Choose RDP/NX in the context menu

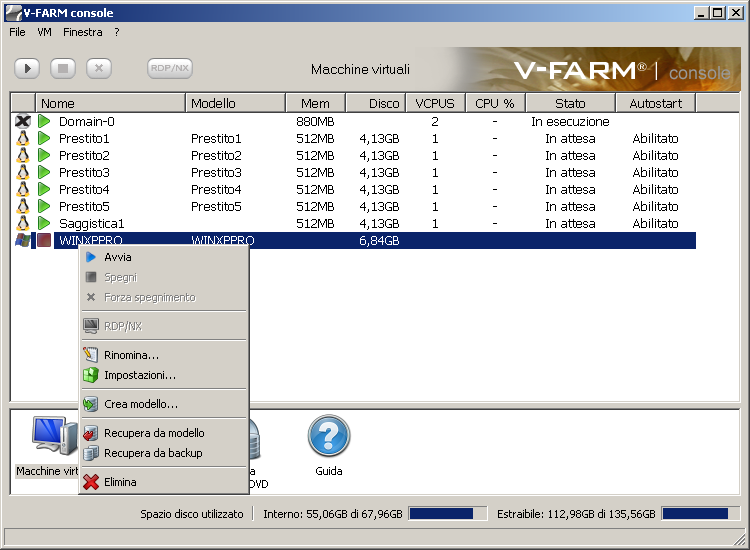(x=164, y=326)
